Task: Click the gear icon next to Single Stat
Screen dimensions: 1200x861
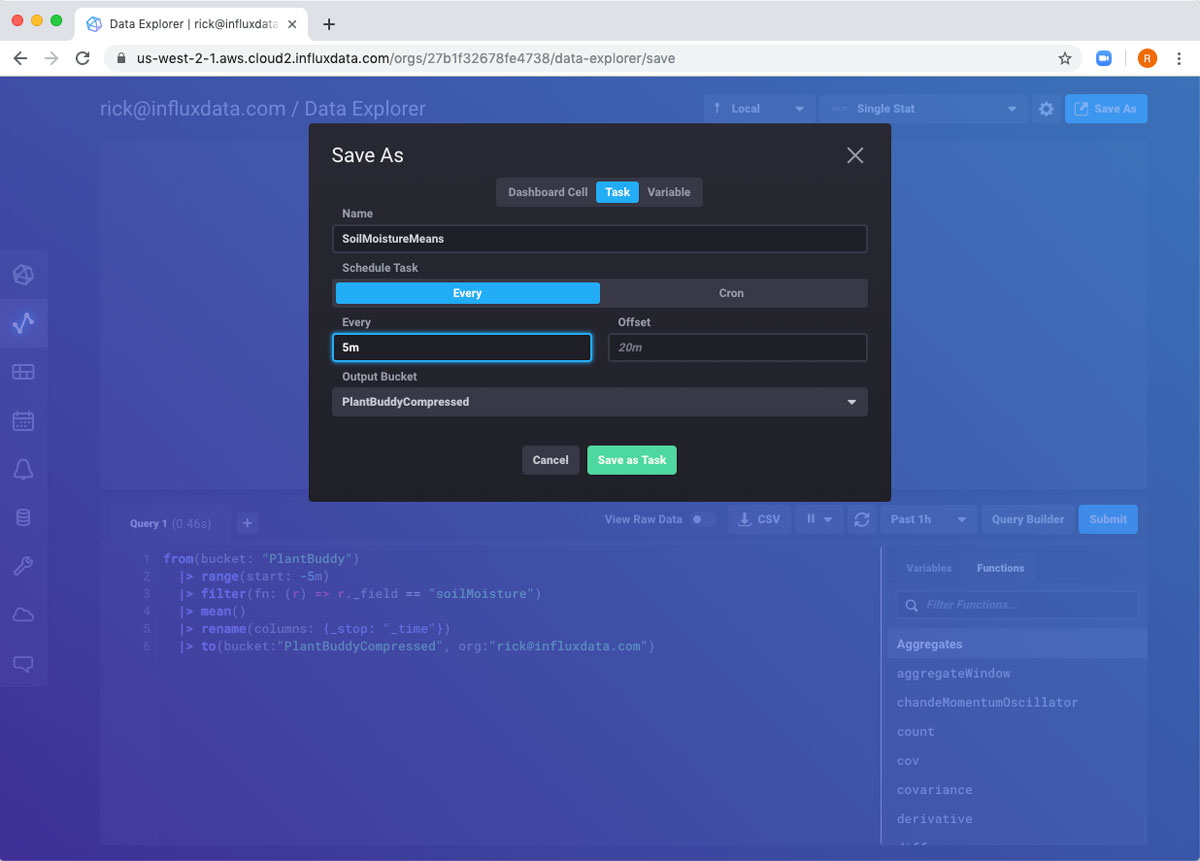Action: [x=1046, y=109]
